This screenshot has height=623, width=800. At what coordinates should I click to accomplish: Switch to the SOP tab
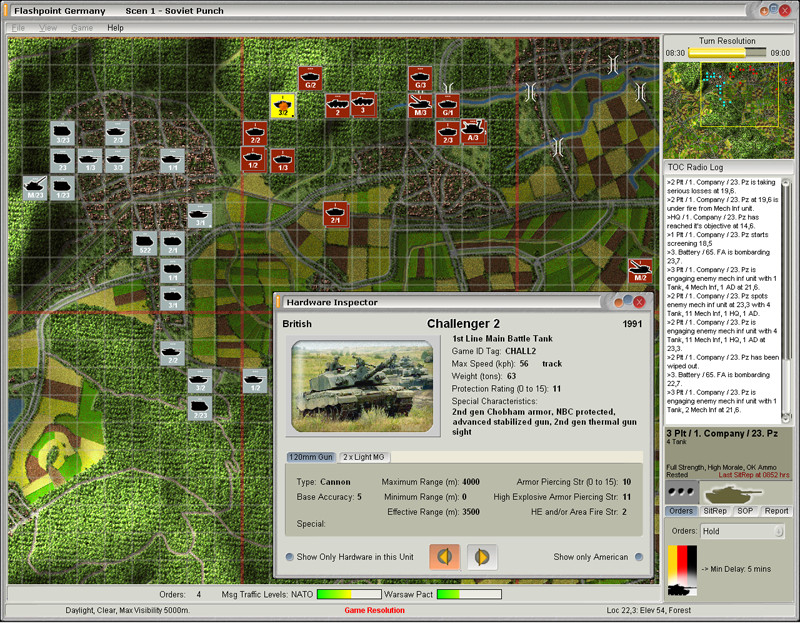(745, 511)
